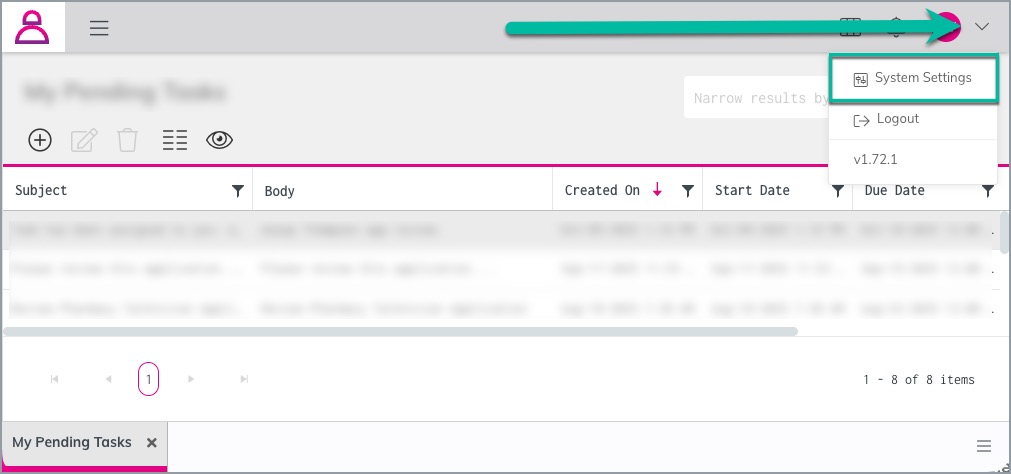This screenshot has width=1011, height=474.
Task: Sort by Created On column header
Action: coord(602,190)
